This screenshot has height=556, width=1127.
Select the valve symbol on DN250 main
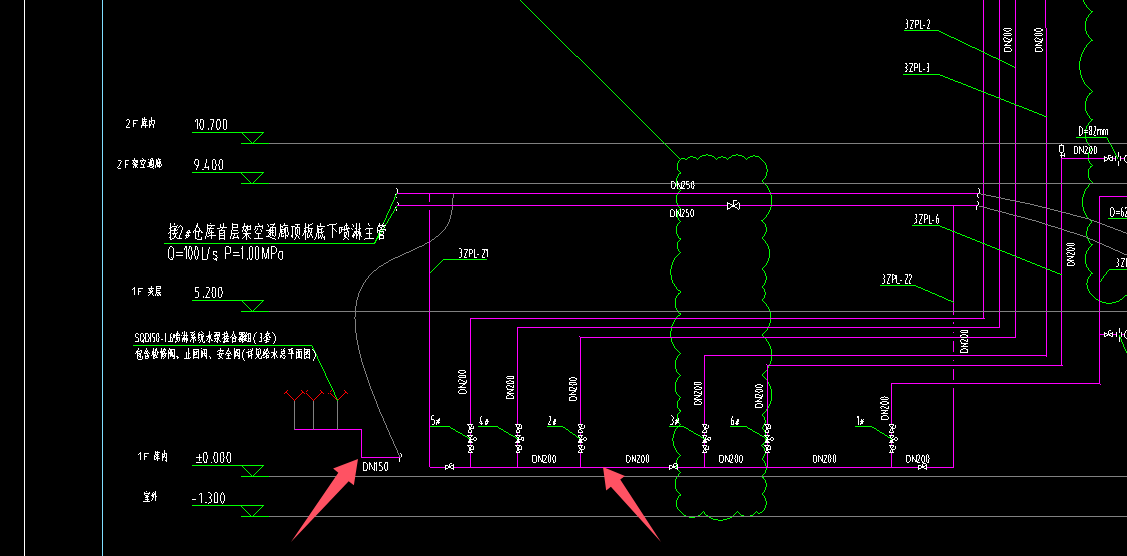click(733, 206)
